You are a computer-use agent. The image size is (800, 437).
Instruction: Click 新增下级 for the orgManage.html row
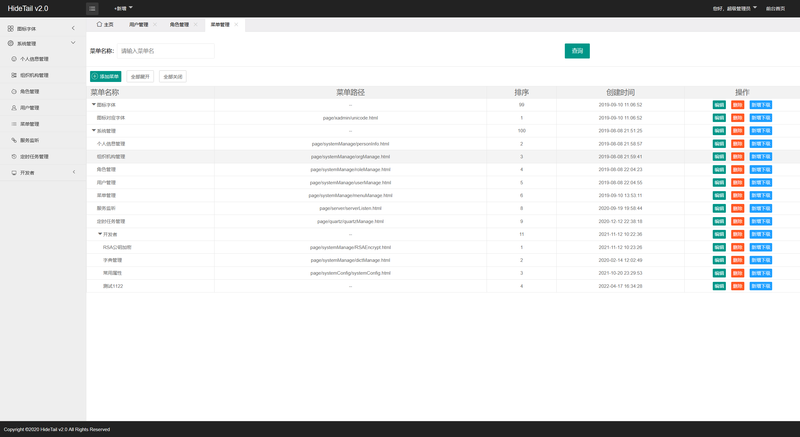(x=761, y=157)
